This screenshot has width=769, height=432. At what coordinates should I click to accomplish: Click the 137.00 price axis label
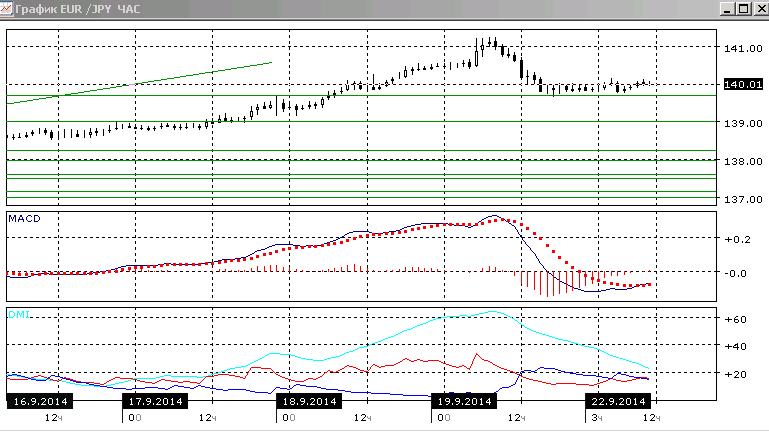coord(743,199)
